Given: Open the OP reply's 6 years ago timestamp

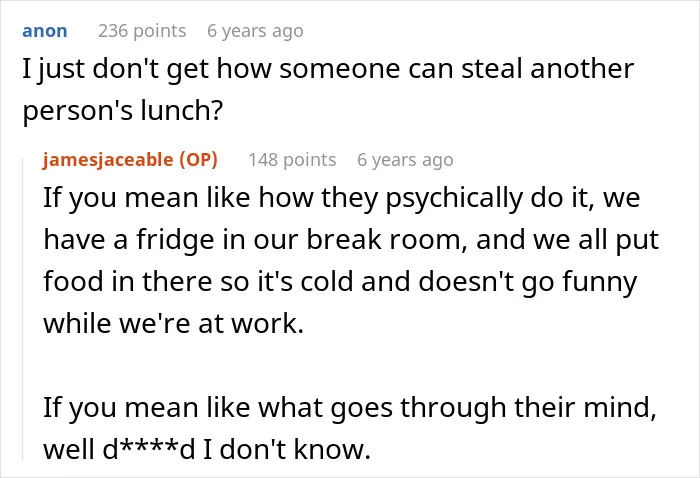Looking at the screenshot, I should [x=405, y=160].
